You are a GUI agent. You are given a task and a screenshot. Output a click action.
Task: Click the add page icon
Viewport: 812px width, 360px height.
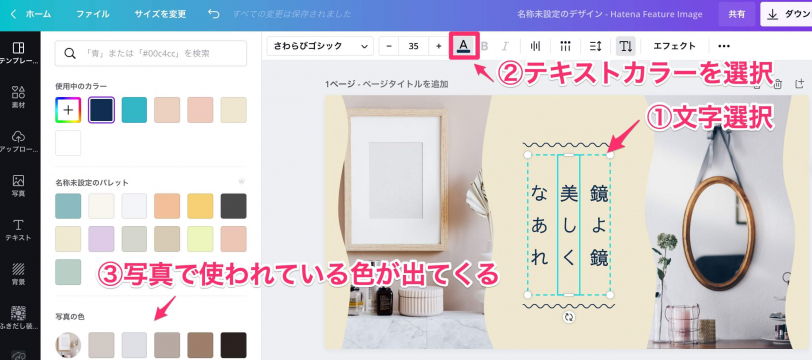coord(799,84)
